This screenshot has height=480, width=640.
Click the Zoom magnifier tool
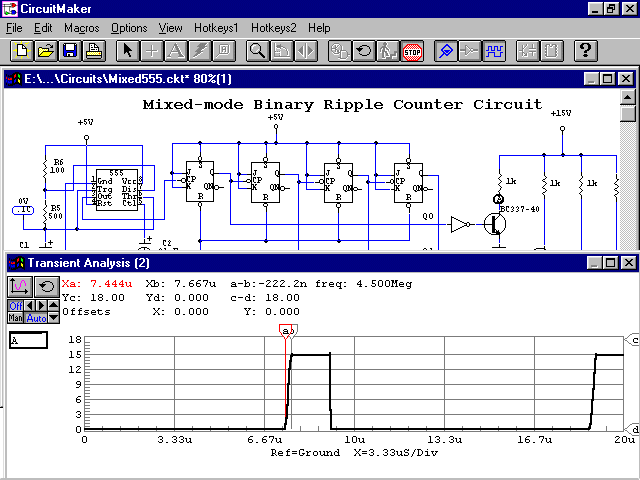click(x=257, y=50)
